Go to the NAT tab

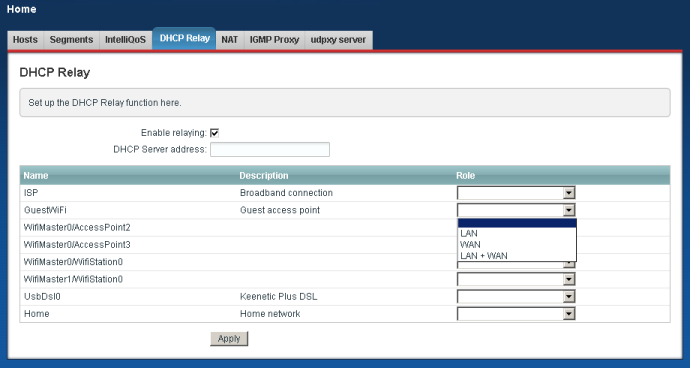coord(230,40)
